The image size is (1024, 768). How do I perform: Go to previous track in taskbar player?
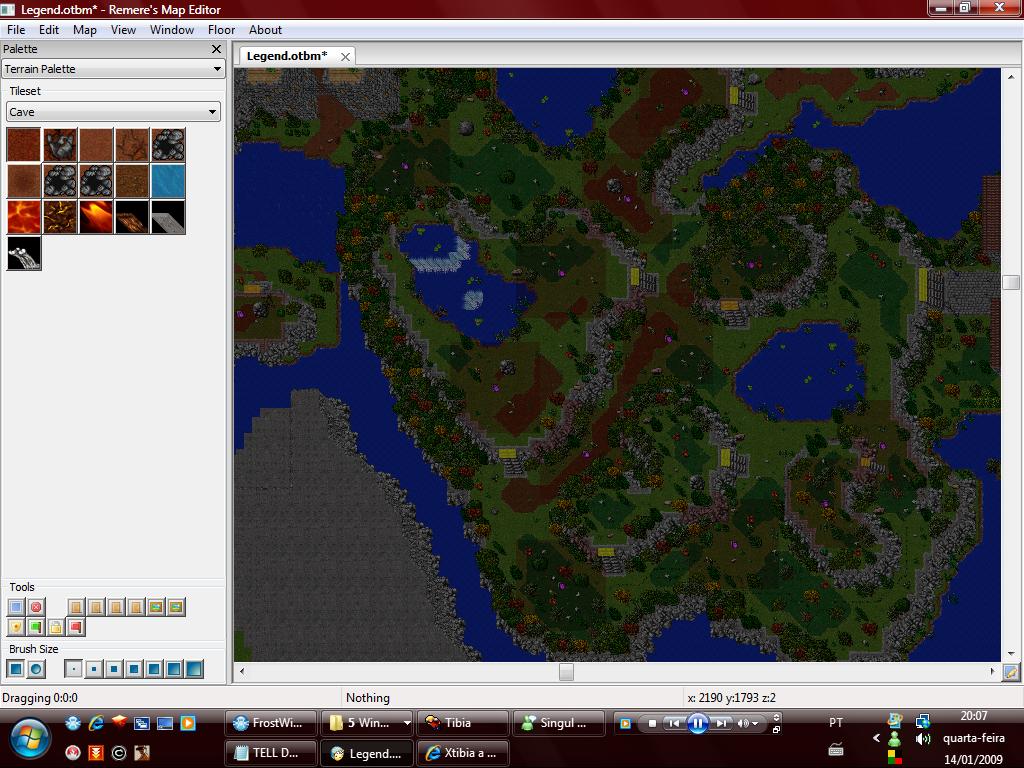point(674,723)
